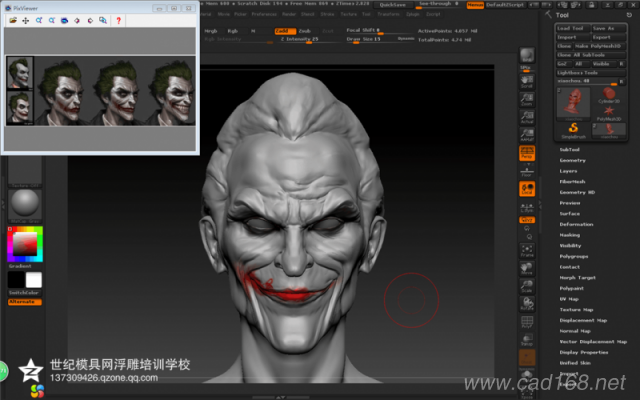The height and width of the screenshot is (400, 640).
Task: Expand the FiberMesh section
Action: click(572, 182)
